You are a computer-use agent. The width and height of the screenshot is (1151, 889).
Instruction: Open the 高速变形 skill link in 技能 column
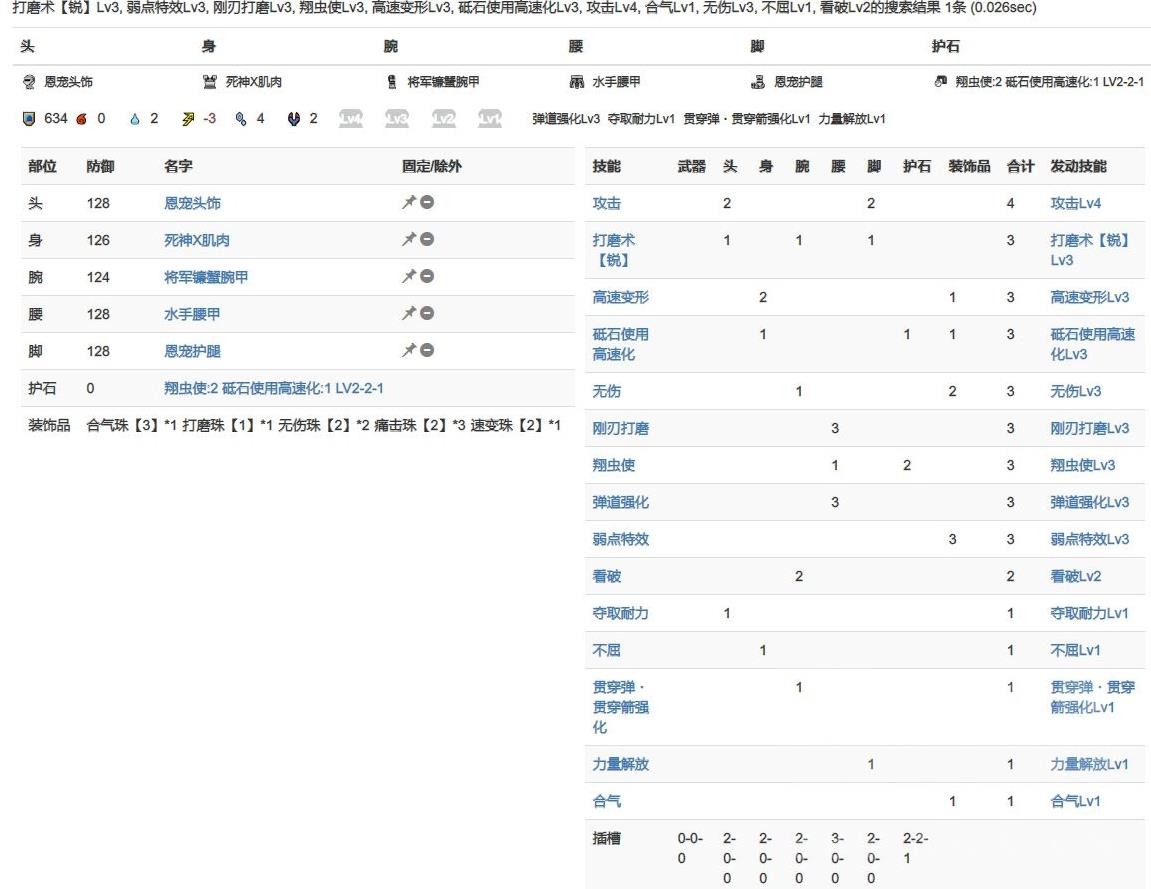(x=620, y=297)
